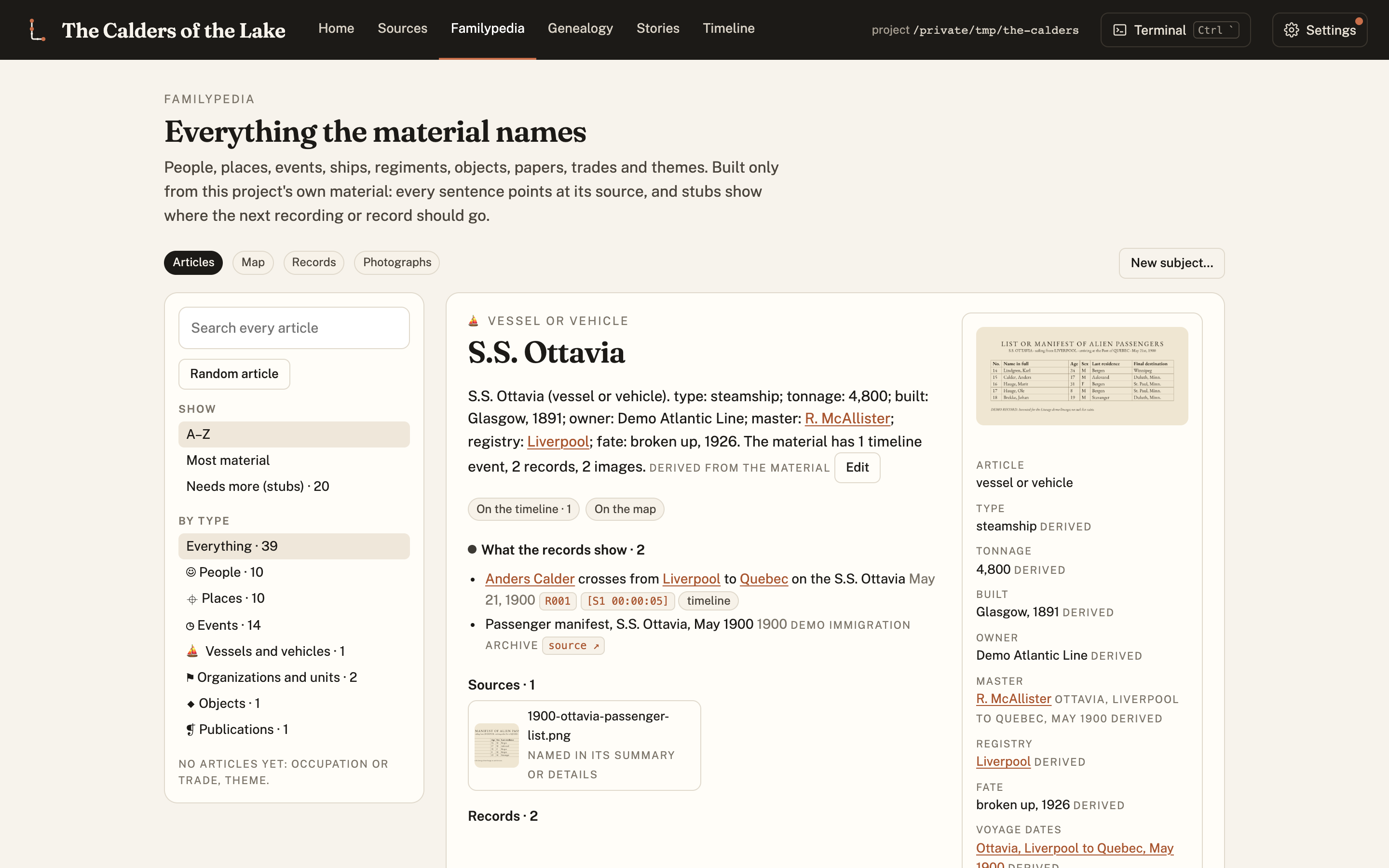Viewport: 1389px width, 868px height.
Task: Open the Home nav item
Action: pos(336,28)
